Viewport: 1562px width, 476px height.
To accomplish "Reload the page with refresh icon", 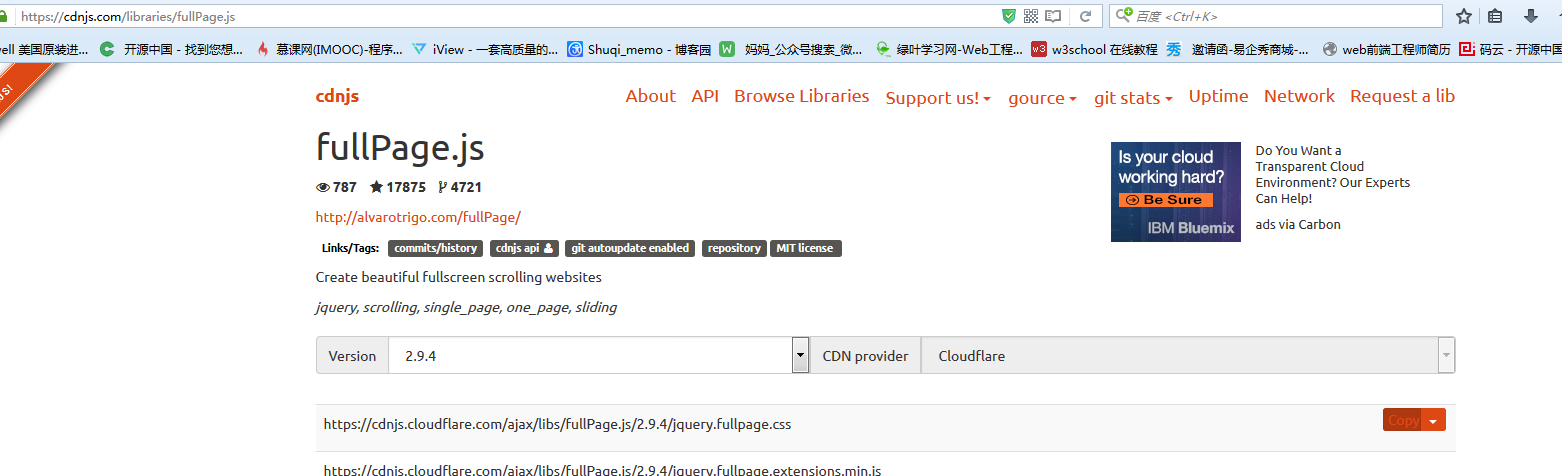I will (1084, 16).
